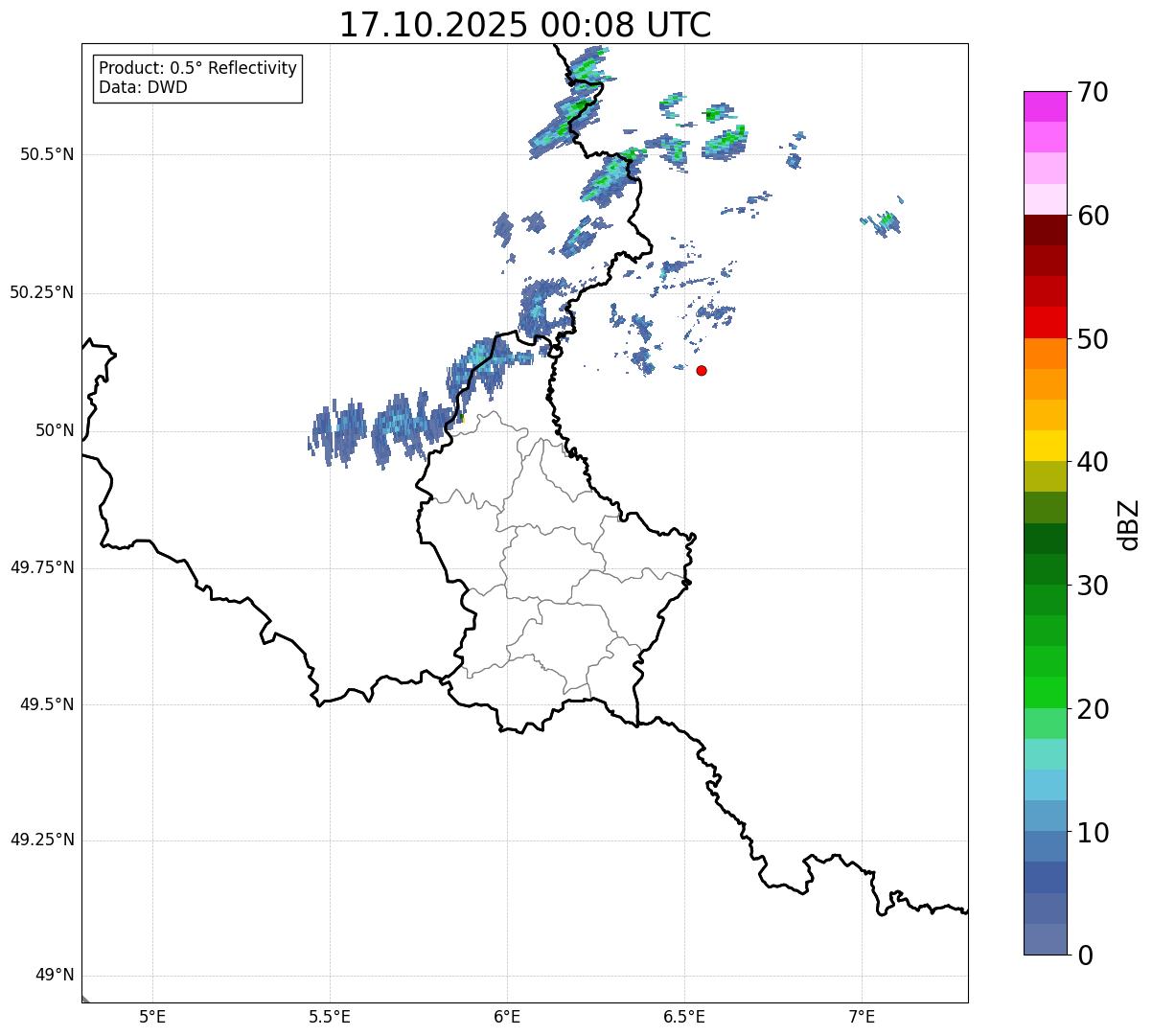Click the "Product: 0.5° Reflectivity" legend line
The width and height of the screenshot is (1152, 1036).
tap(197, 69)
